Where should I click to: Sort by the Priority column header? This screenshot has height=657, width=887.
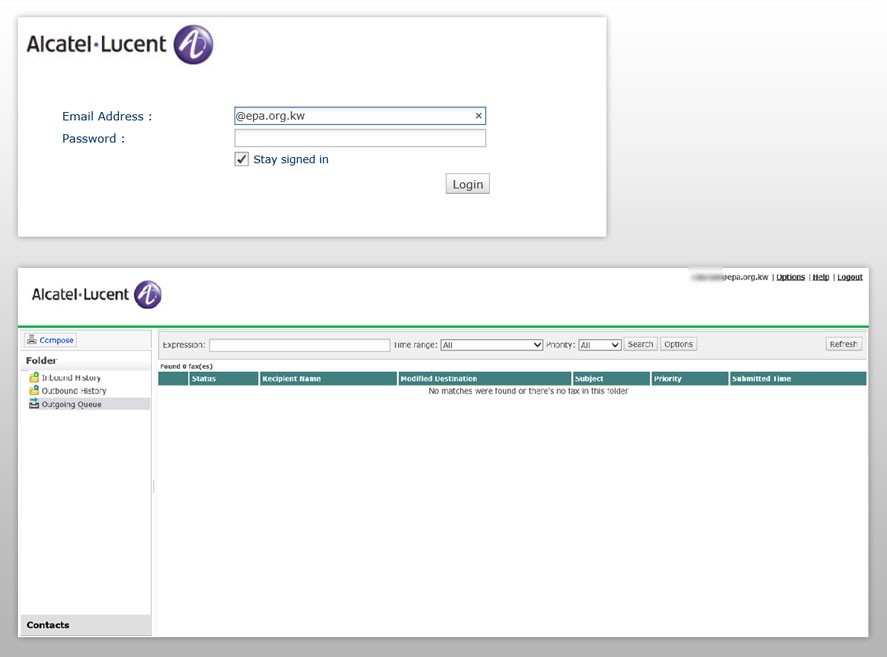[x=690, y=379]
